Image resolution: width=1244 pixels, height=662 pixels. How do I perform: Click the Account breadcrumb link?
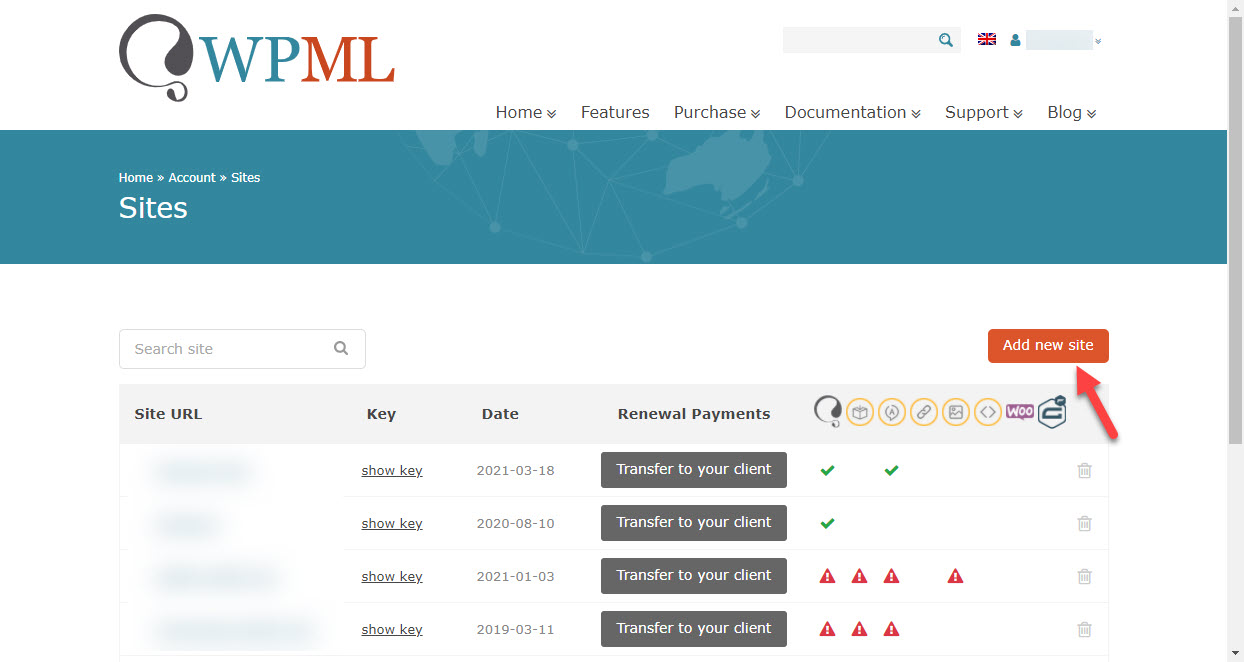click(x=192, y=178)
